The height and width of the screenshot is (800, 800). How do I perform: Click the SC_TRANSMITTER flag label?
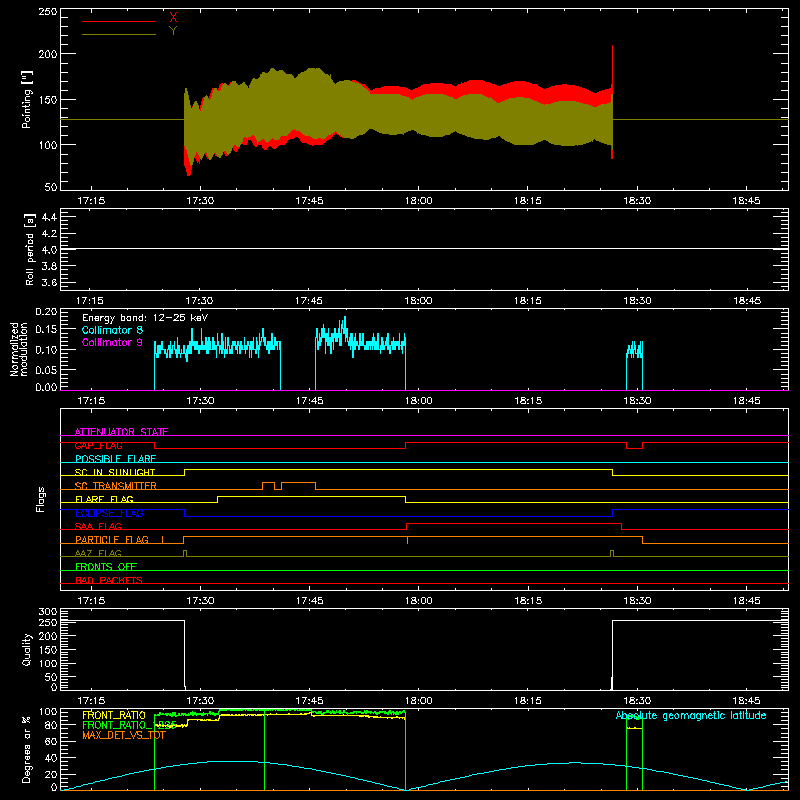[x=116, y=486]
